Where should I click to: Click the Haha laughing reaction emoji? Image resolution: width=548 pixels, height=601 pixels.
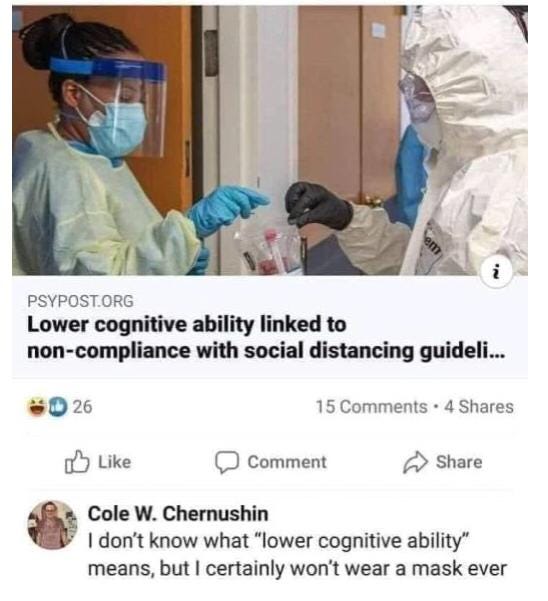click(36, 407)
